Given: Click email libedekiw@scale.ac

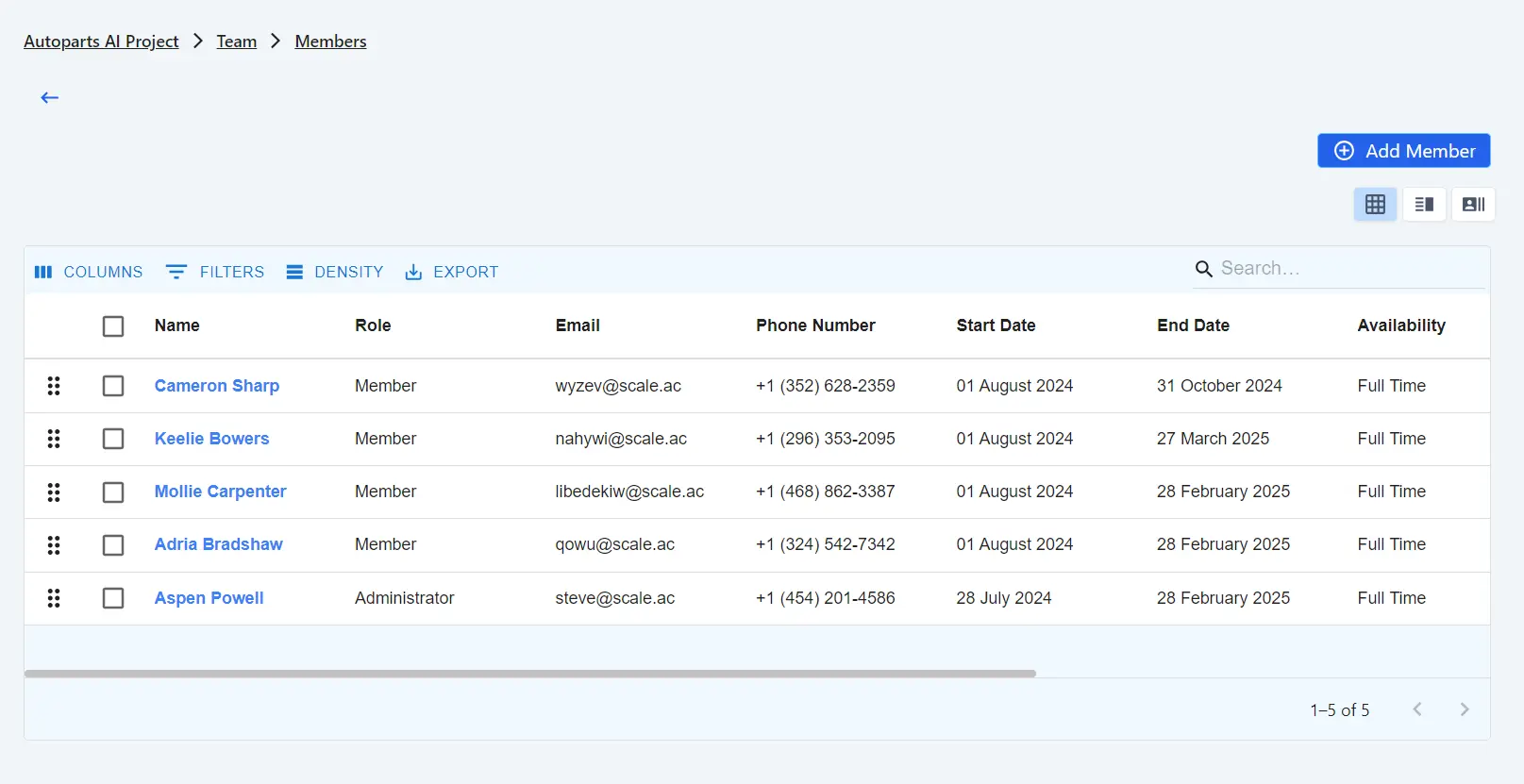Looking at the screenshot, I should [629, 492].
